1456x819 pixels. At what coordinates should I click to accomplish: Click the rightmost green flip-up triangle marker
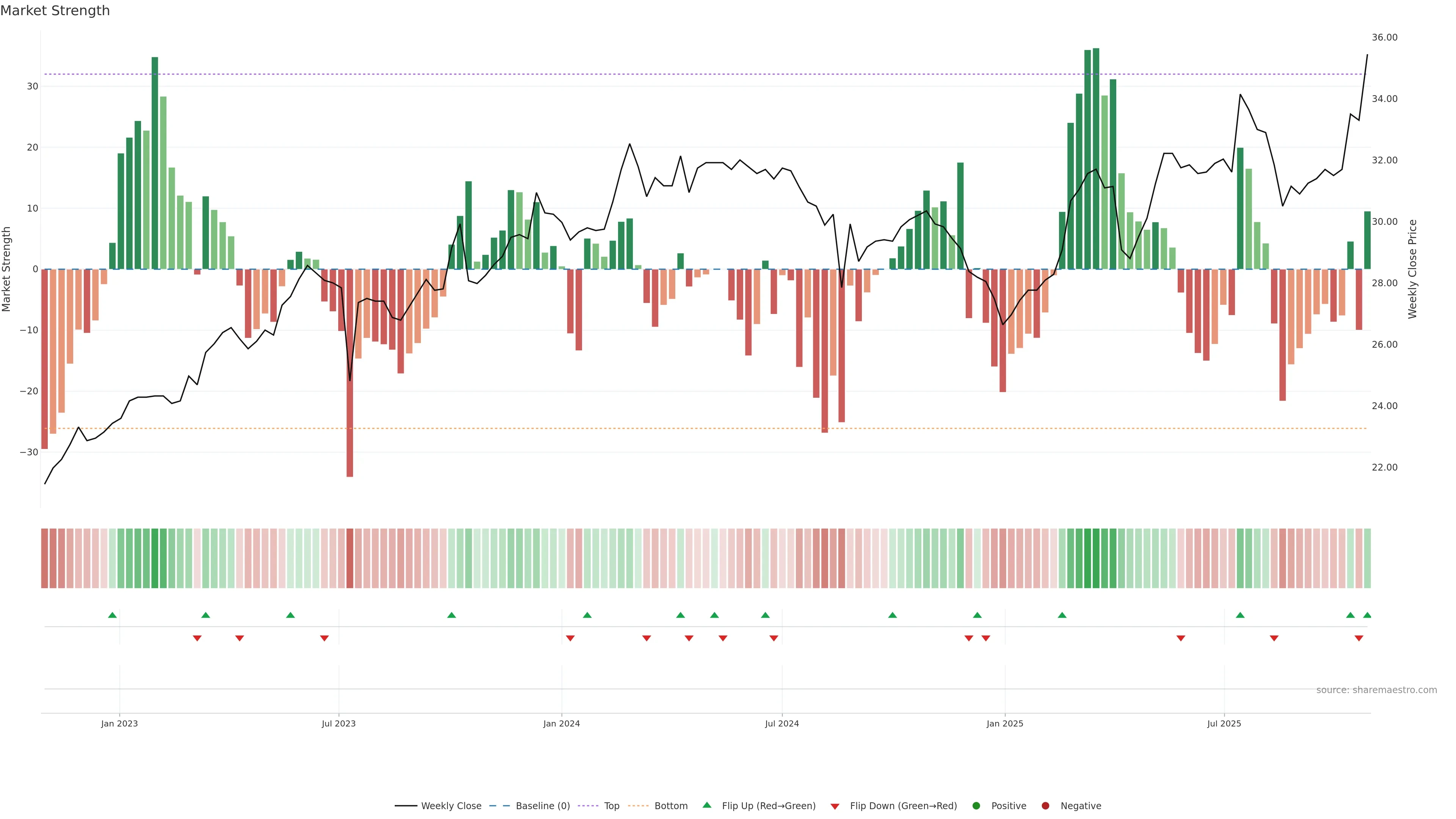pyautogui.click(x=1367, y=615)
